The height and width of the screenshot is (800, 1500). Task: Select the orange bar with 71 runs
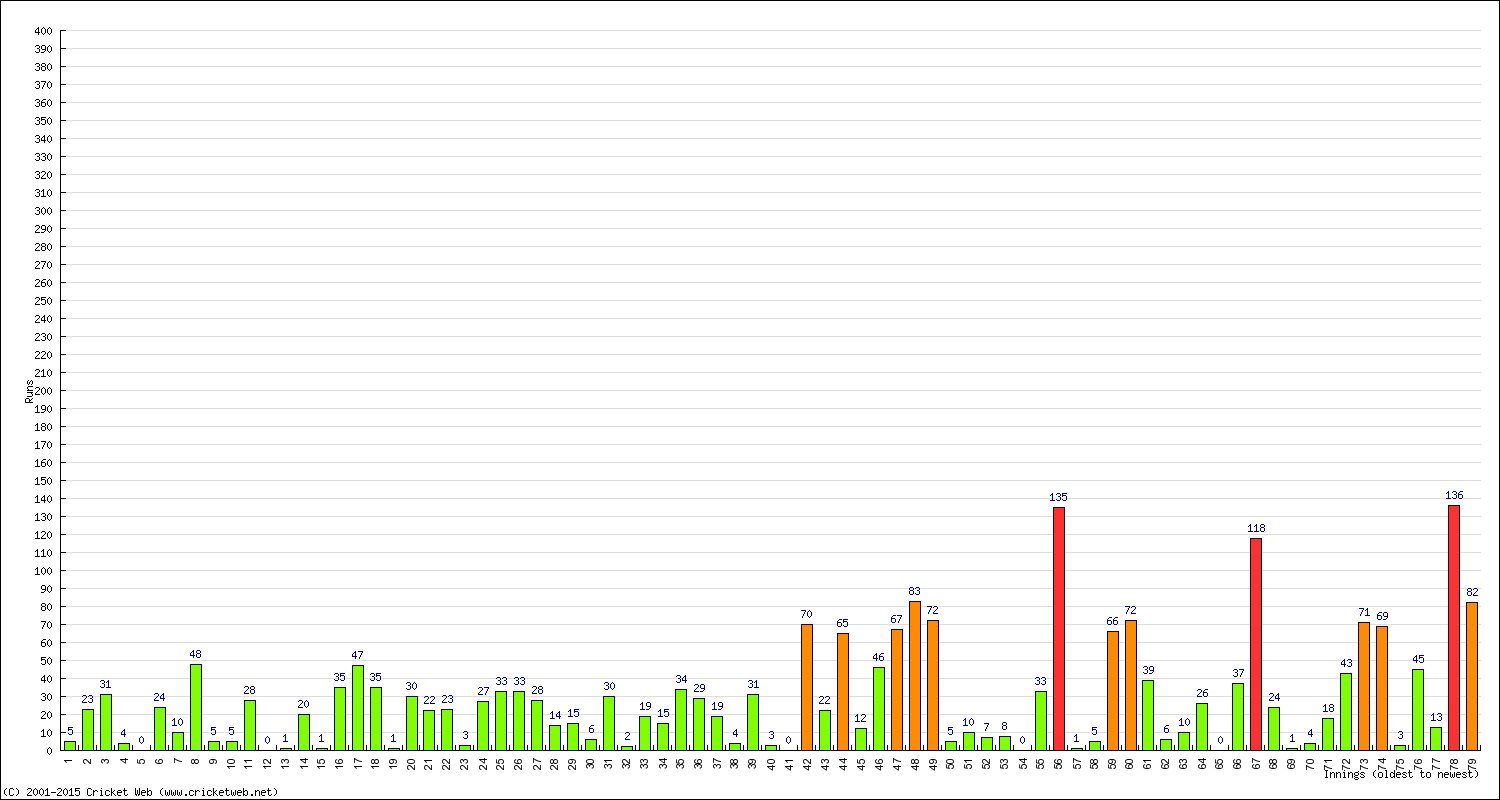(x=1364, y=686)
